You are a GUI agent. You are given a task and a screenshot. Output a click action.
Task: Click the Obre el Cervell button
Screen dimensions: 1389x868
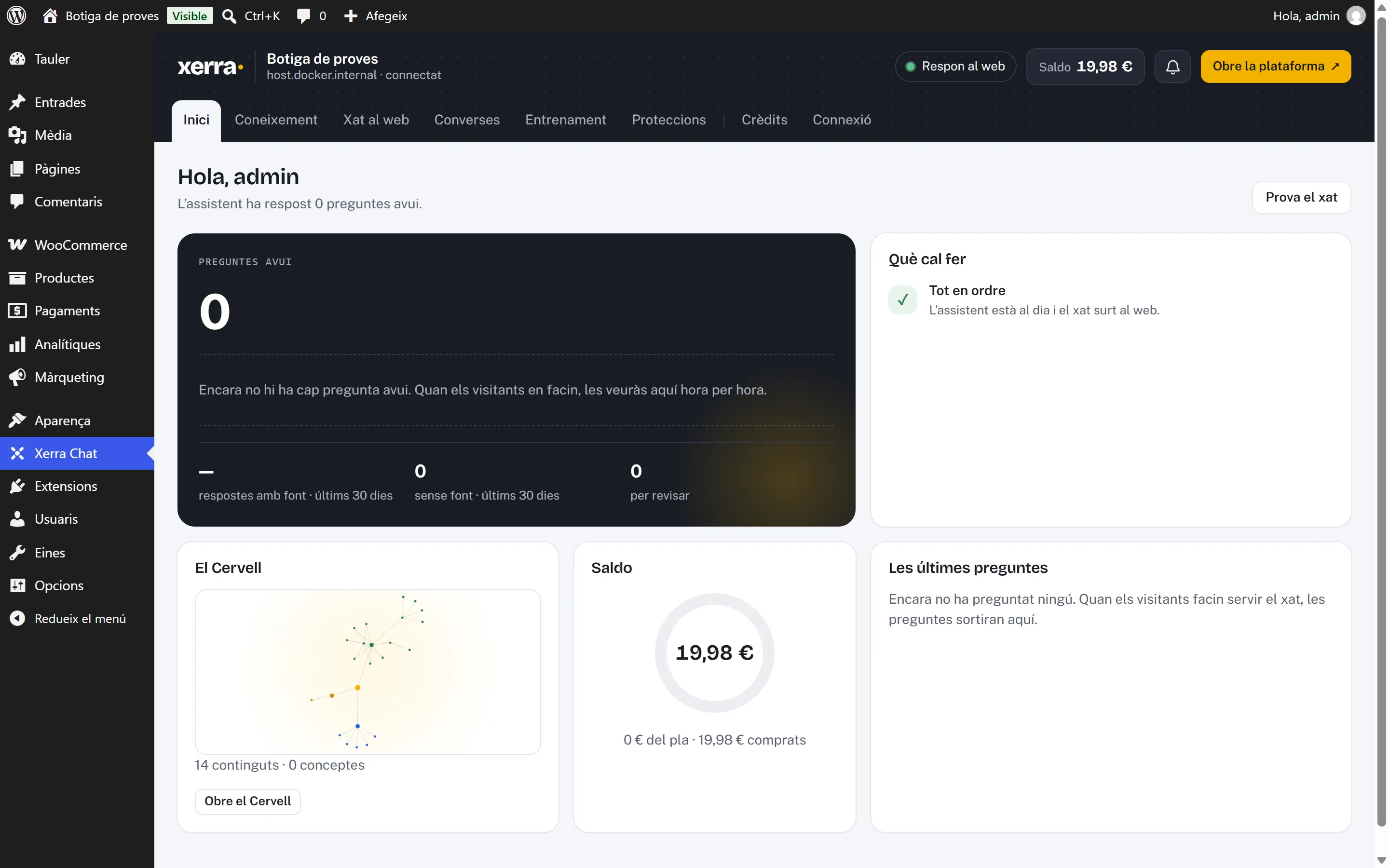click(x=247, y=801)
